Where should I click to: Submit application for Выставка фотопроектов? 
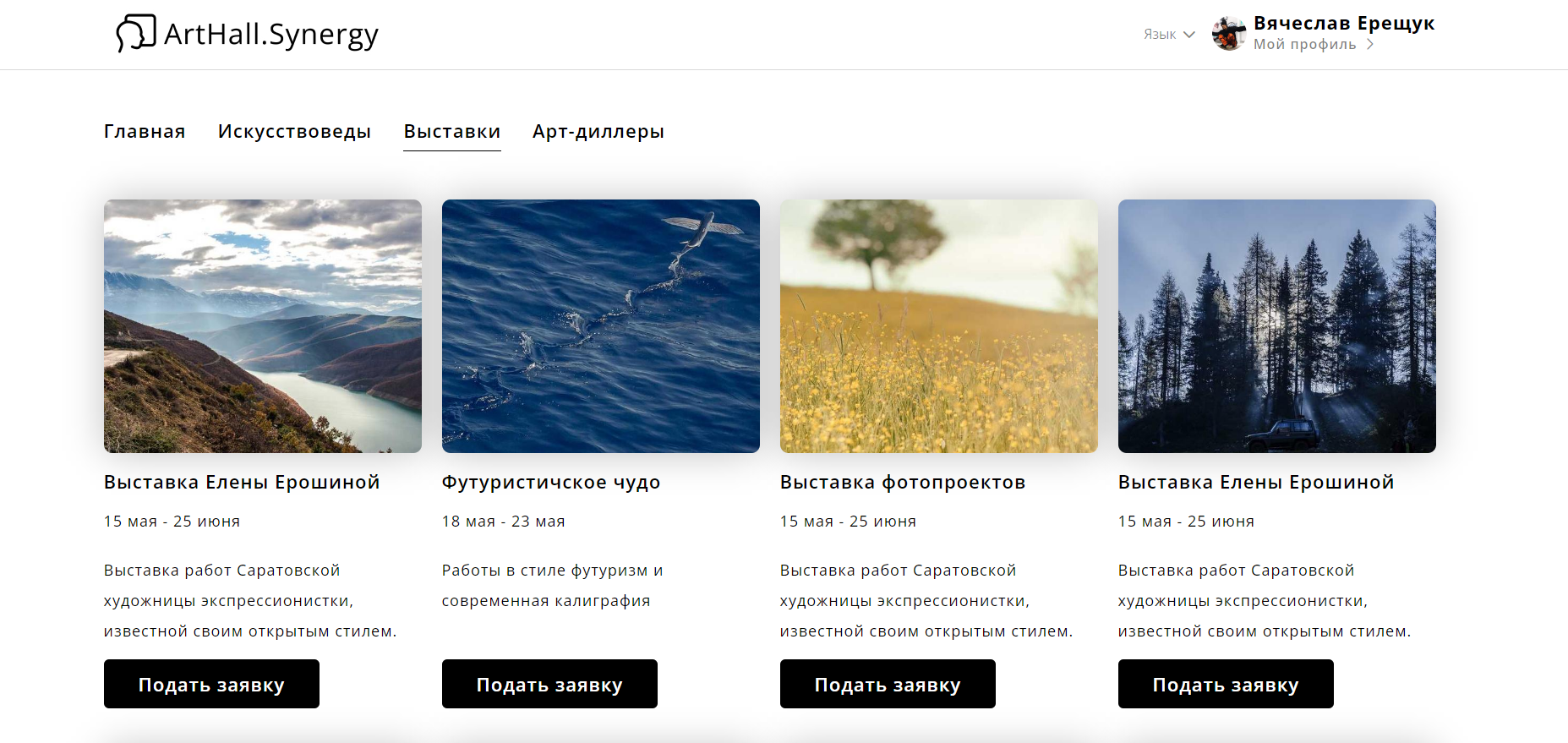(x=888, y=684)
